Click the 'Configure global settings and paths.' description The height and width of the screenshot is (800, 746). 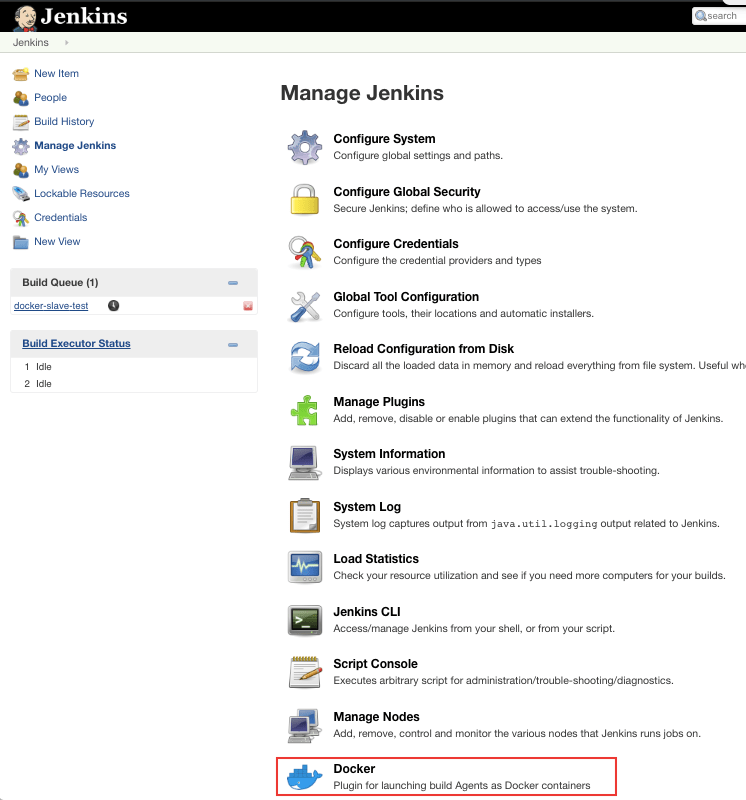418,156
